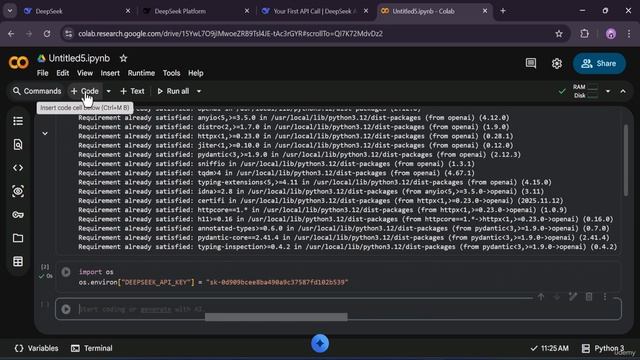The height and width of the screenshot is (360, 640).
Task: Open the Commands search palette
Action: pos(37,91)
